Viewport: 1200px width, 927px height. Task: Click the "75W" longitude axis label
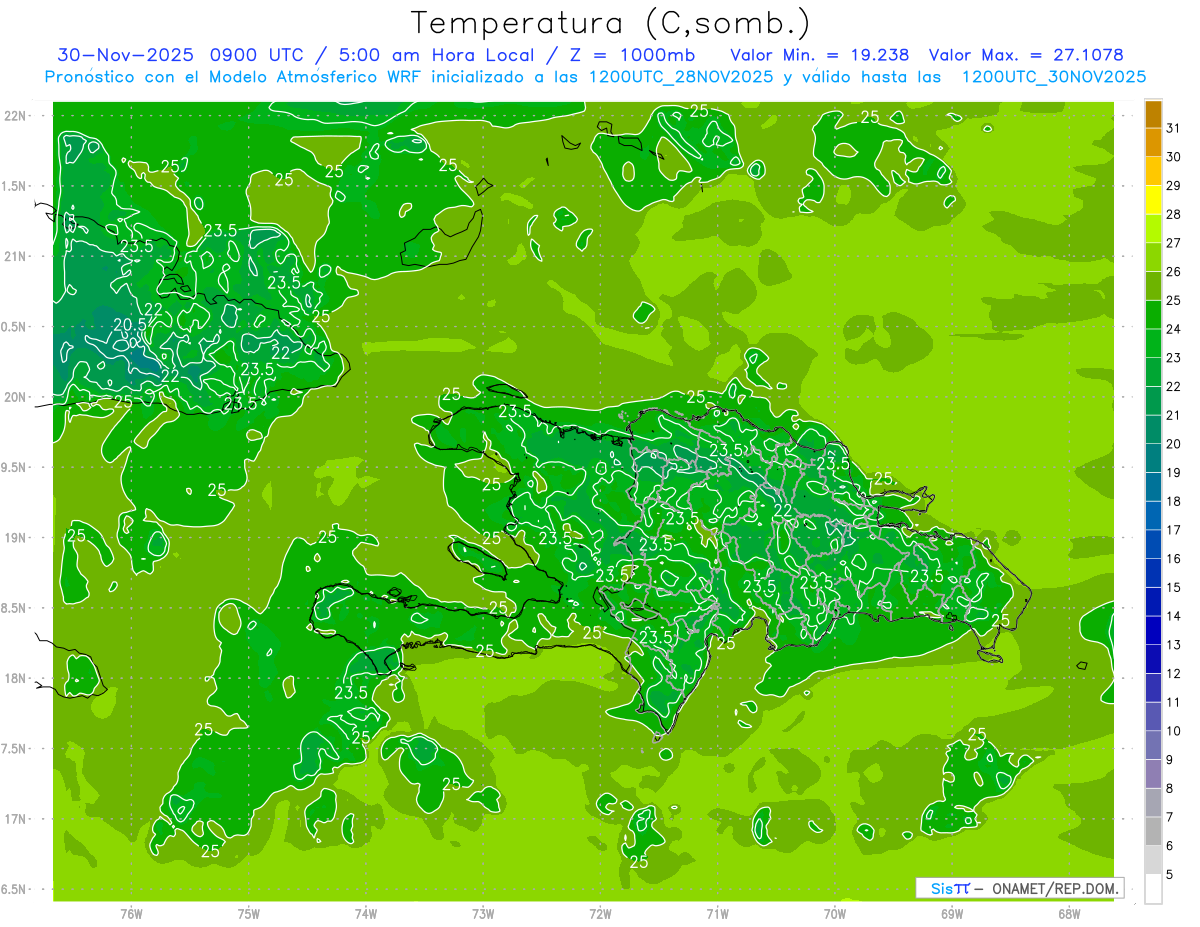click(249, 913)
